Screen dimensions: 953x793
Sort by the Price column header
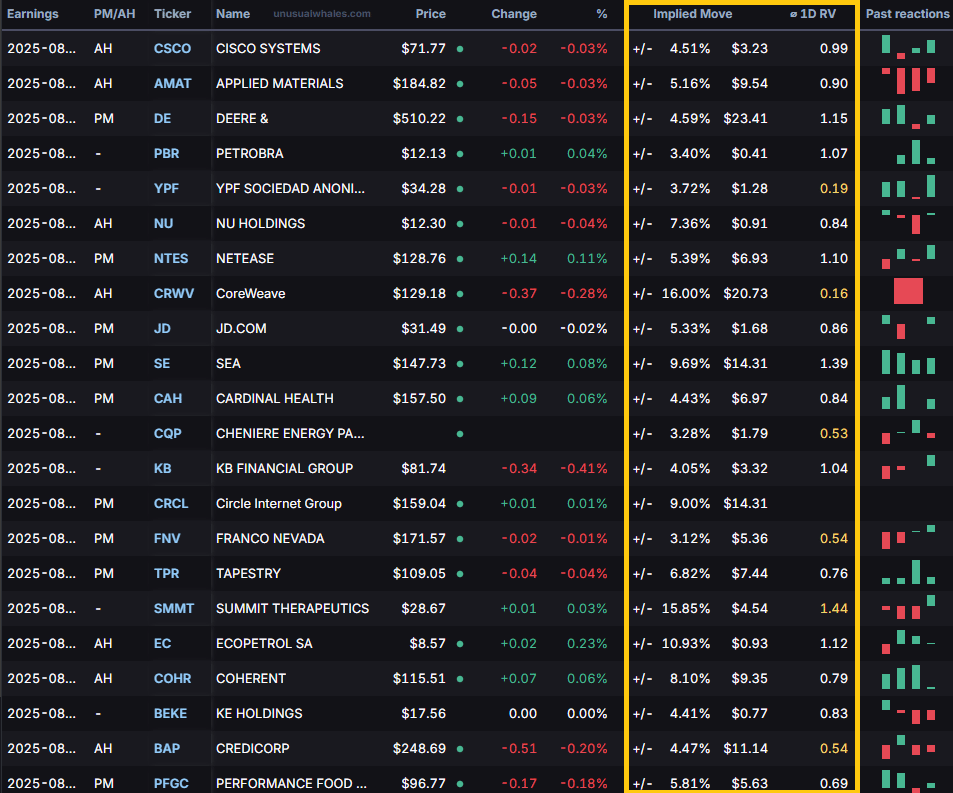[x=430, y=13]
